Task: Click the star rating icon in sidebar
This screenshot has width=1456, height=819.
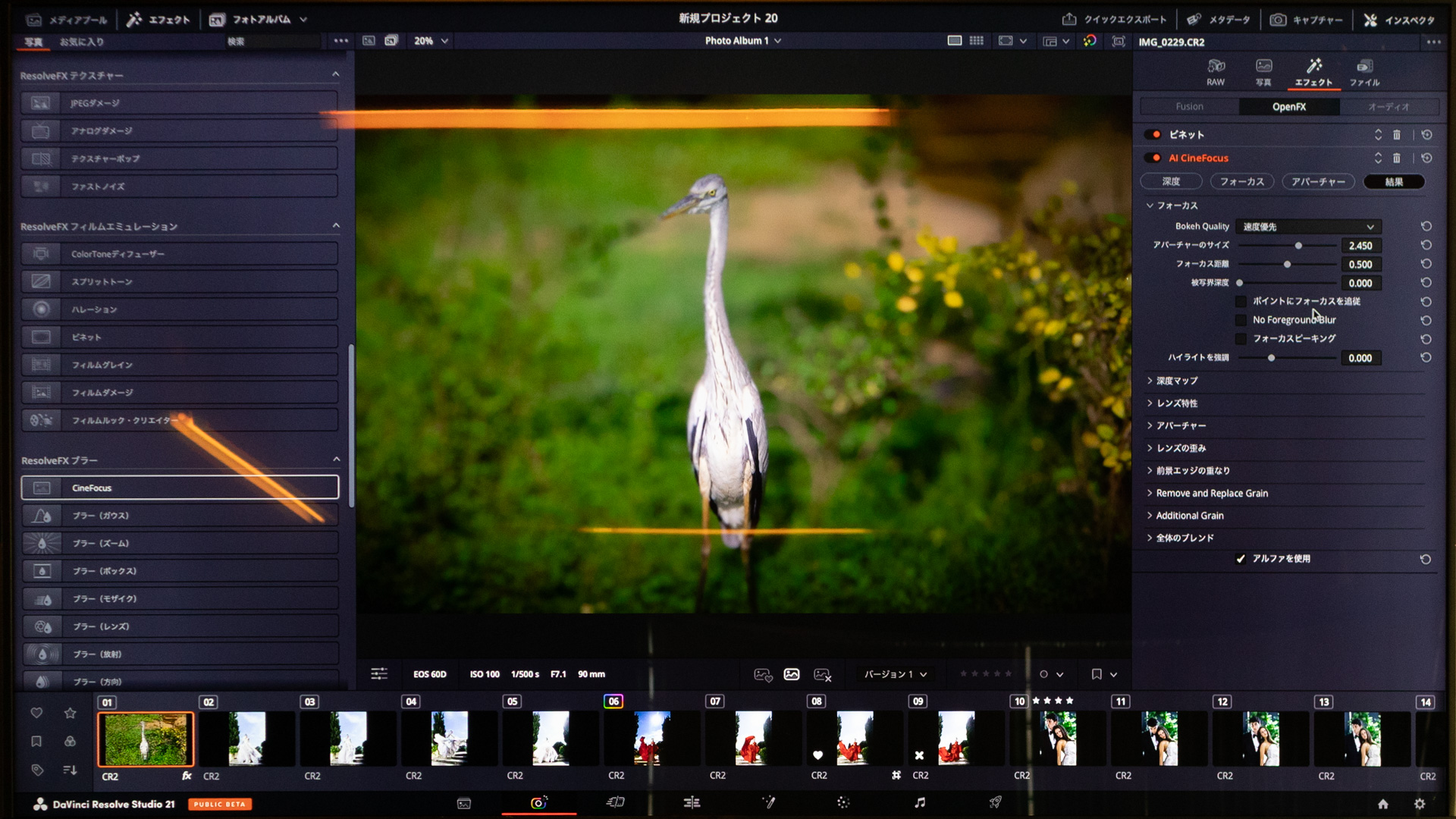Action: (x=71, y=713)
